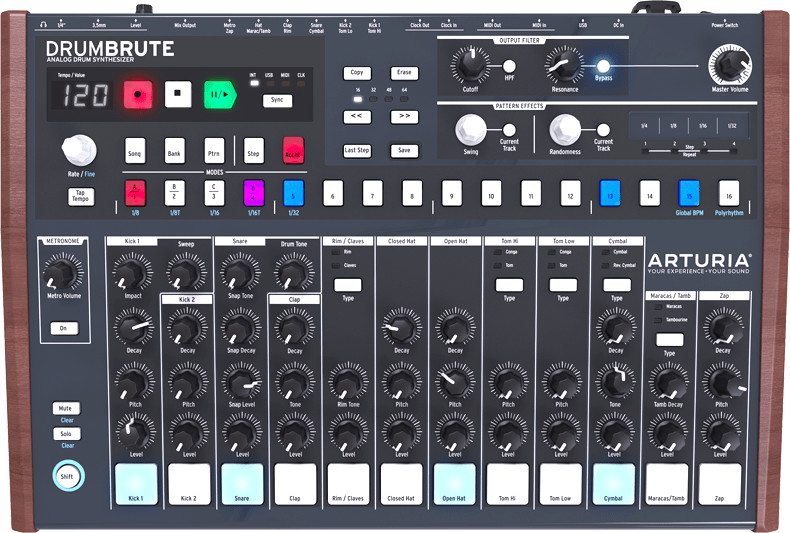Click blue step button 13

coord(610,193)
